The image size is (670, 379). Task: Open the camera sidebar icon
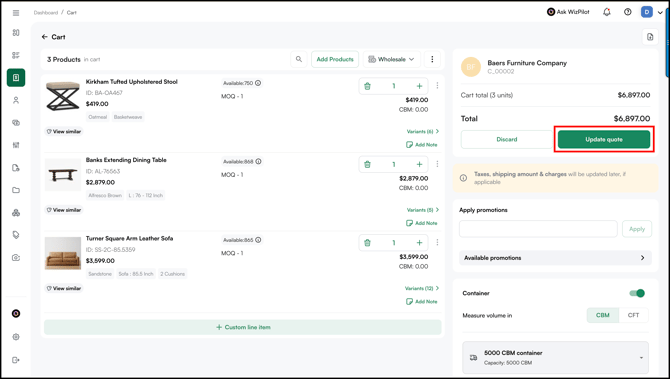(16, 258)
